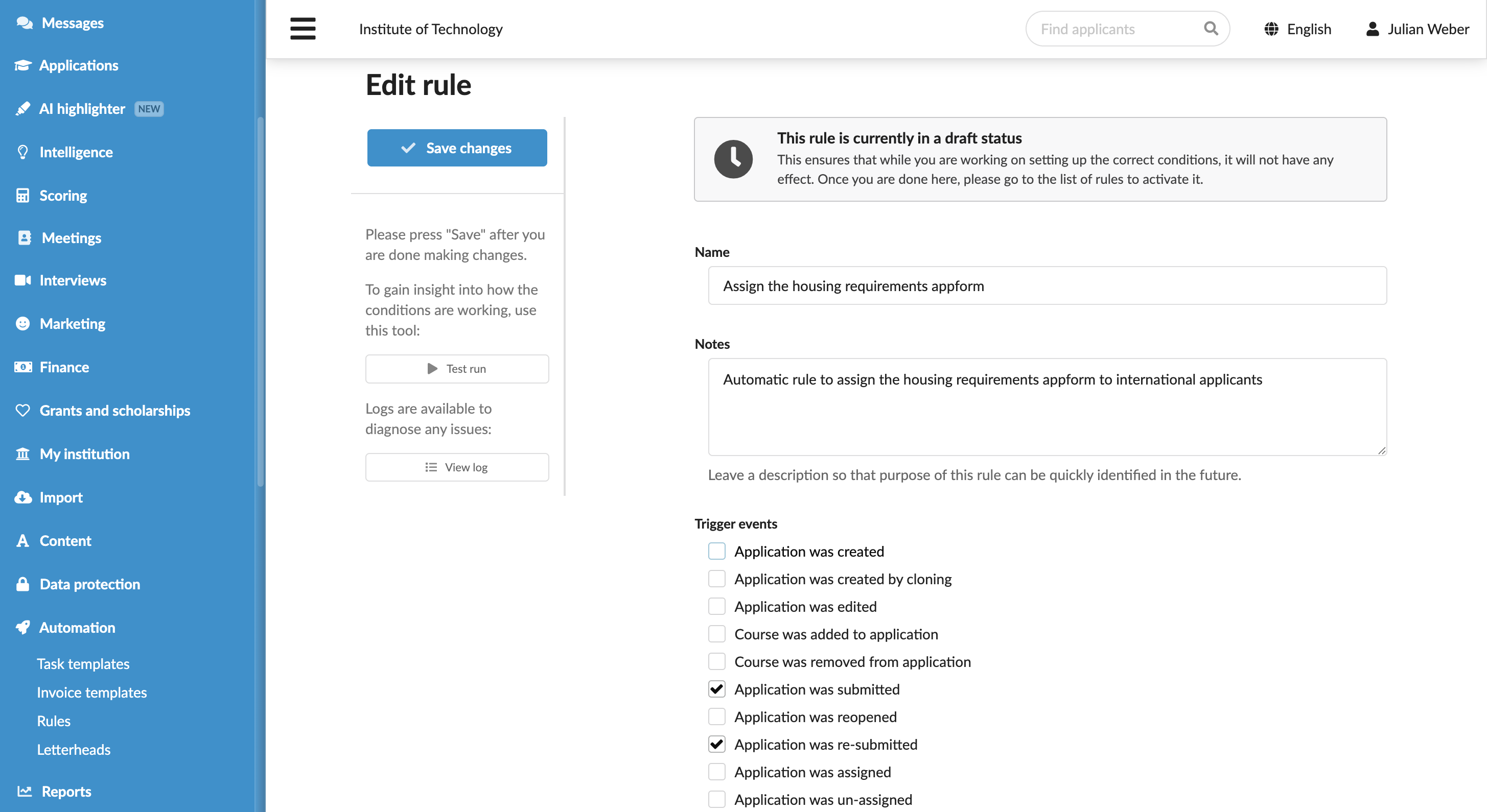The image size is (1487, 812).
Task: Check 'Course was removed from application'
Action: point(717,661)
